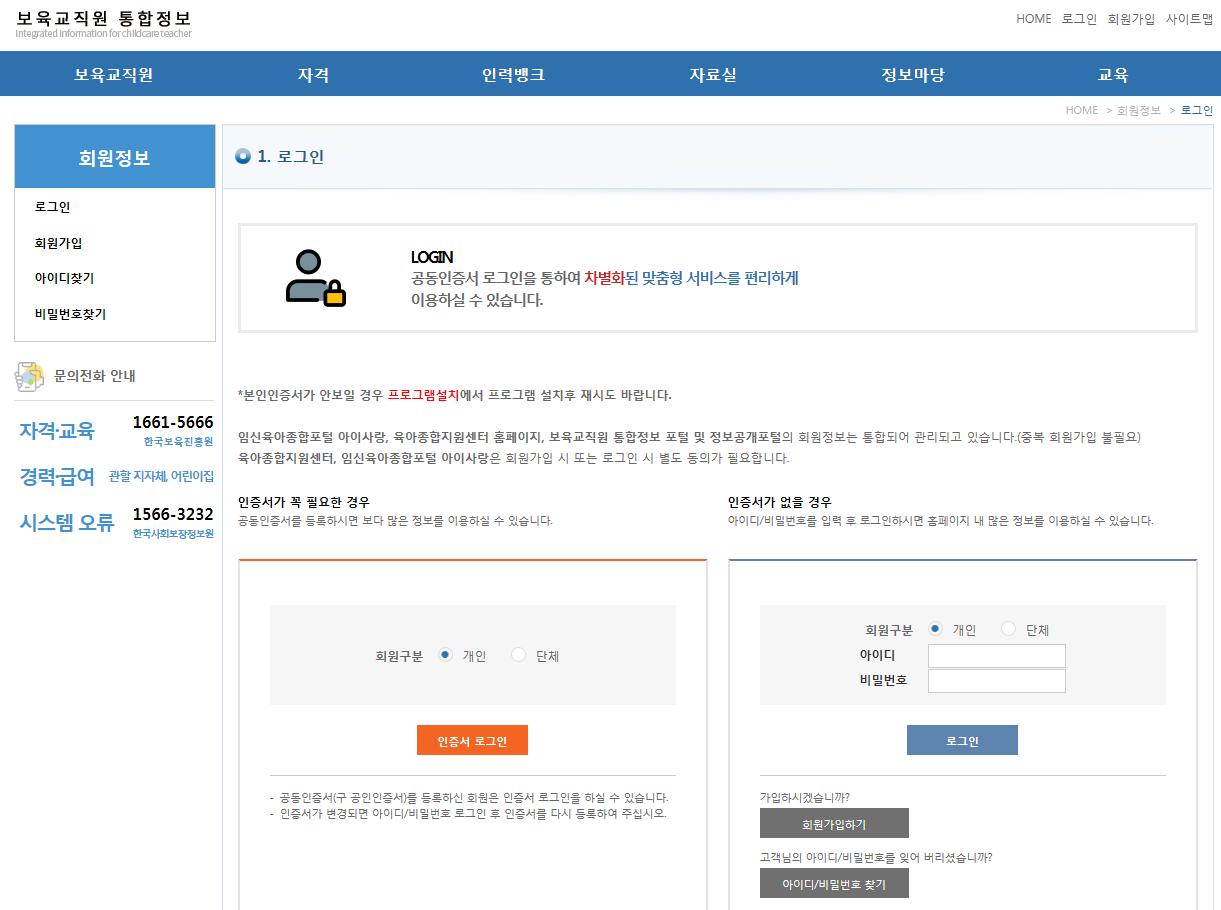Open the 자료실 navigation menu
This screenshot has height=910, width=1221.
[x=712, y=73]
